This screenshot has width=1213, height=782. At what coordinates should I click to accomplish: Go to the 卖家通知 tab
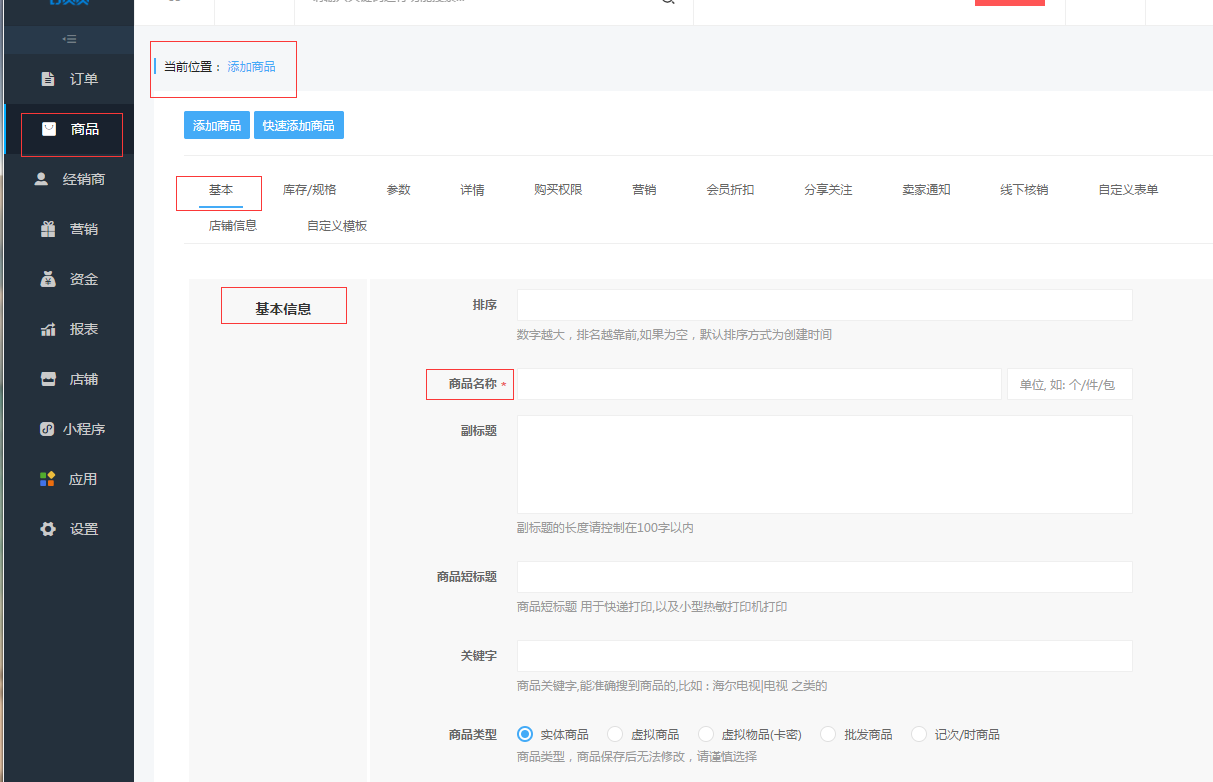click(927, 190)
